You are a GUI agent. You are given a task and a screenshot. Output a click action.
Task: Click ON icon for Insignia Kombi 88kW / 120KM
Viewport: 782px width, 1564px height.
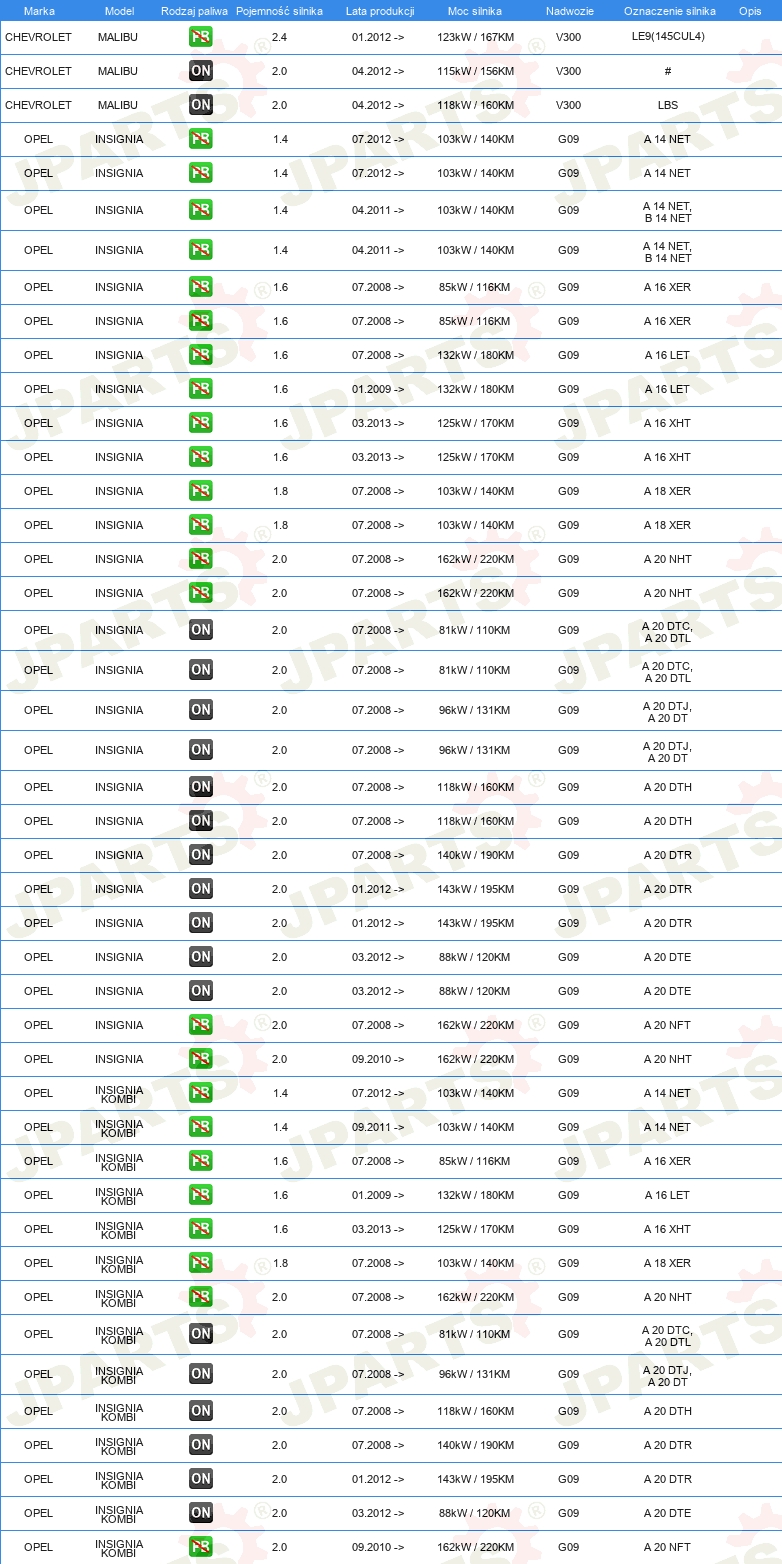201,1513
